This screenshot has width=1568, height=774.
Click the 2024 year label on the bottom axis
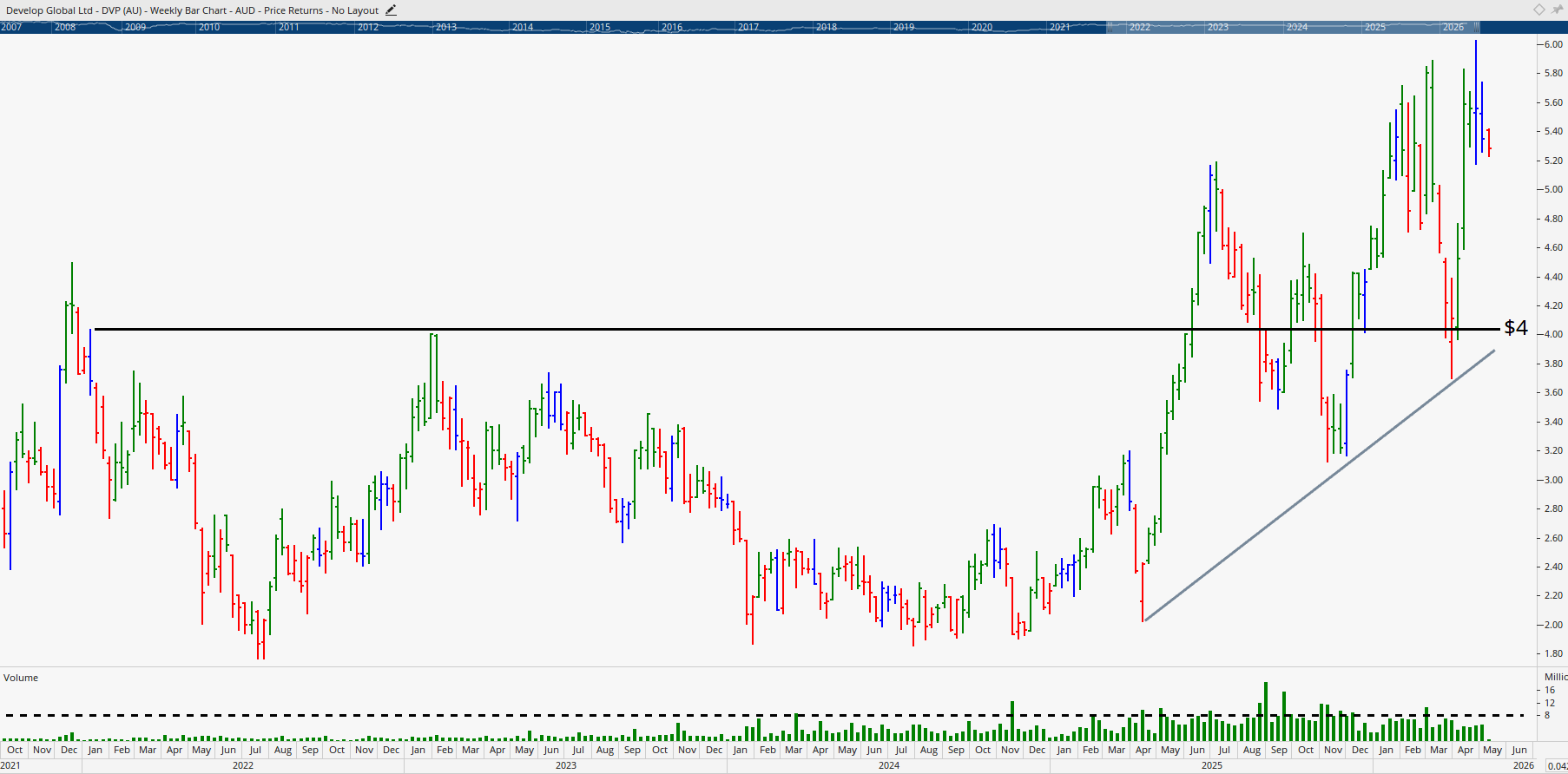889,765
